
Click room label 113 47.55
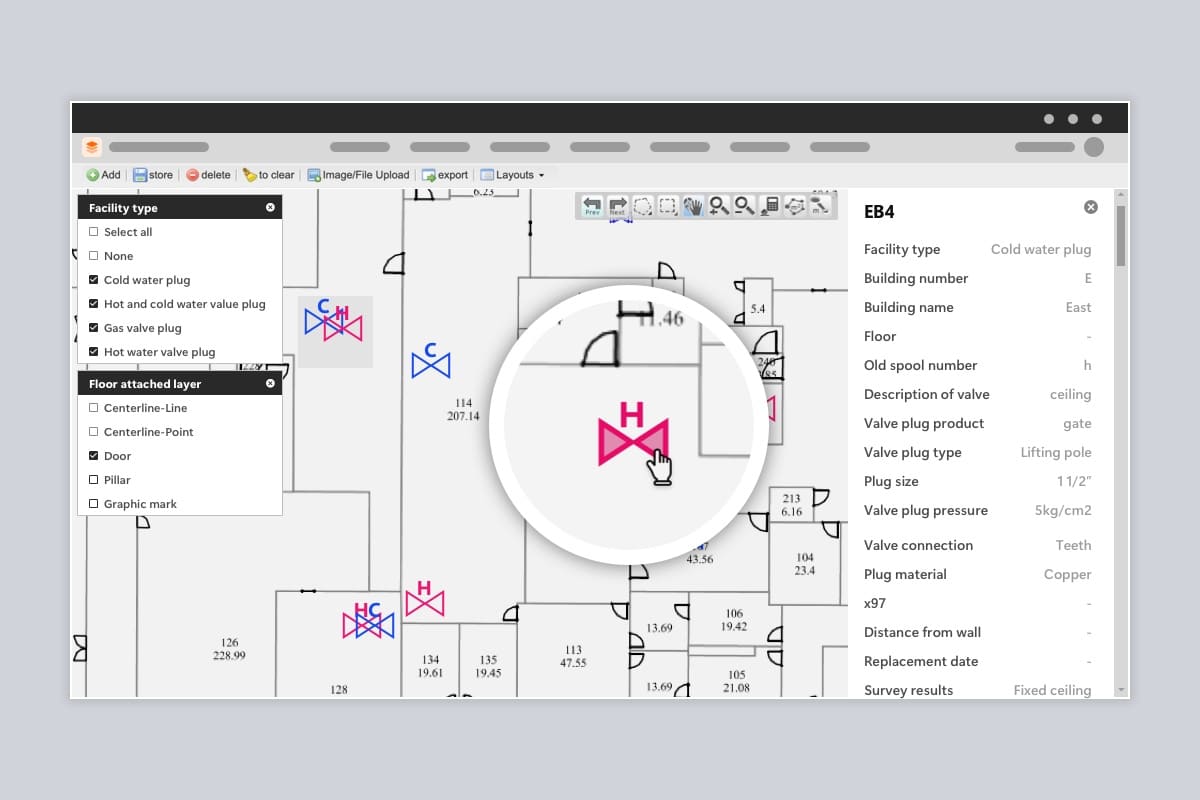[x=573, y=656]
